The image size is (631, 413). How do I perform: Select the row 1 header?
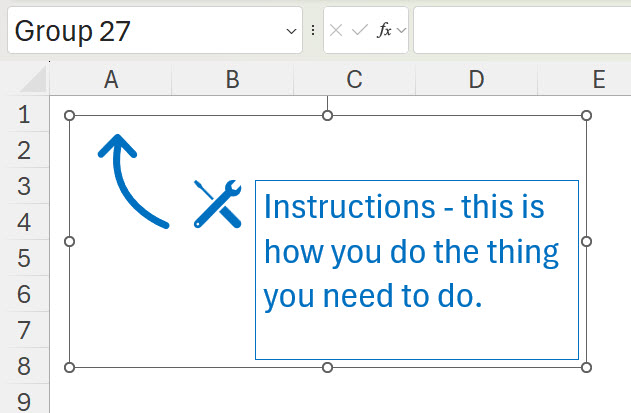[24, 115]
